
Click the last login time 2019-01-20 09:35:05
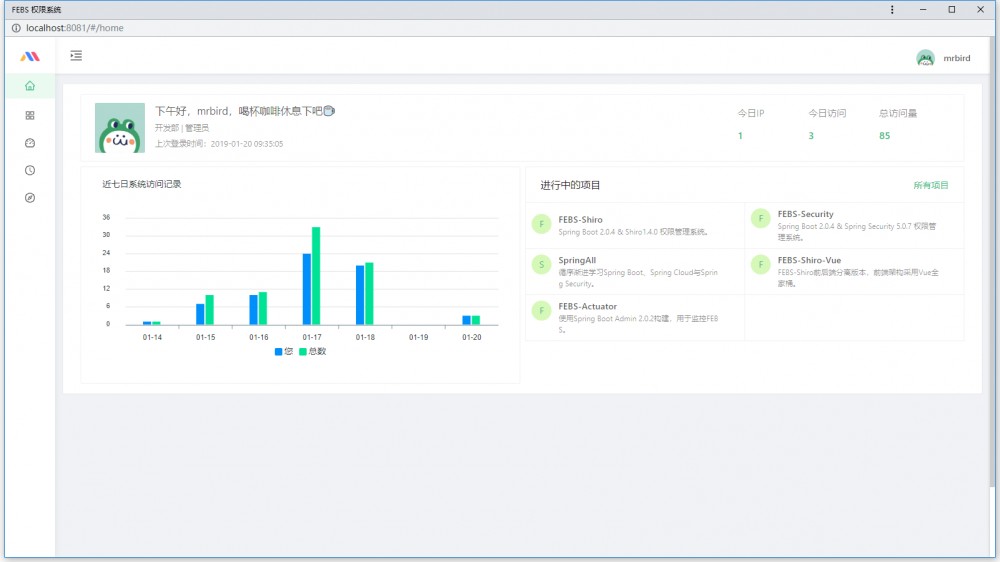click(x=247, y=144)
